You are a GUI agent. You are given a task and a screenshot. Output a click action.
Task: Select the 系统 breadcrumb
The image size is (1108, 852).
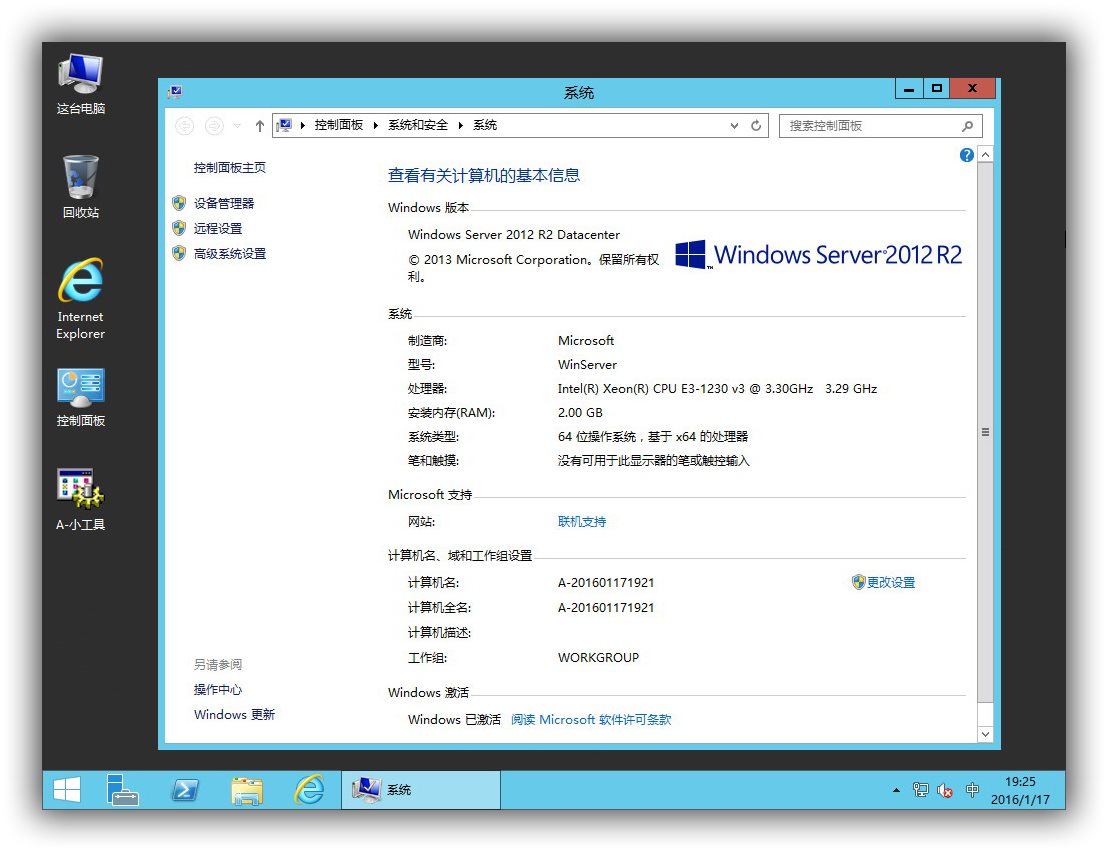[x=485, y=125]
